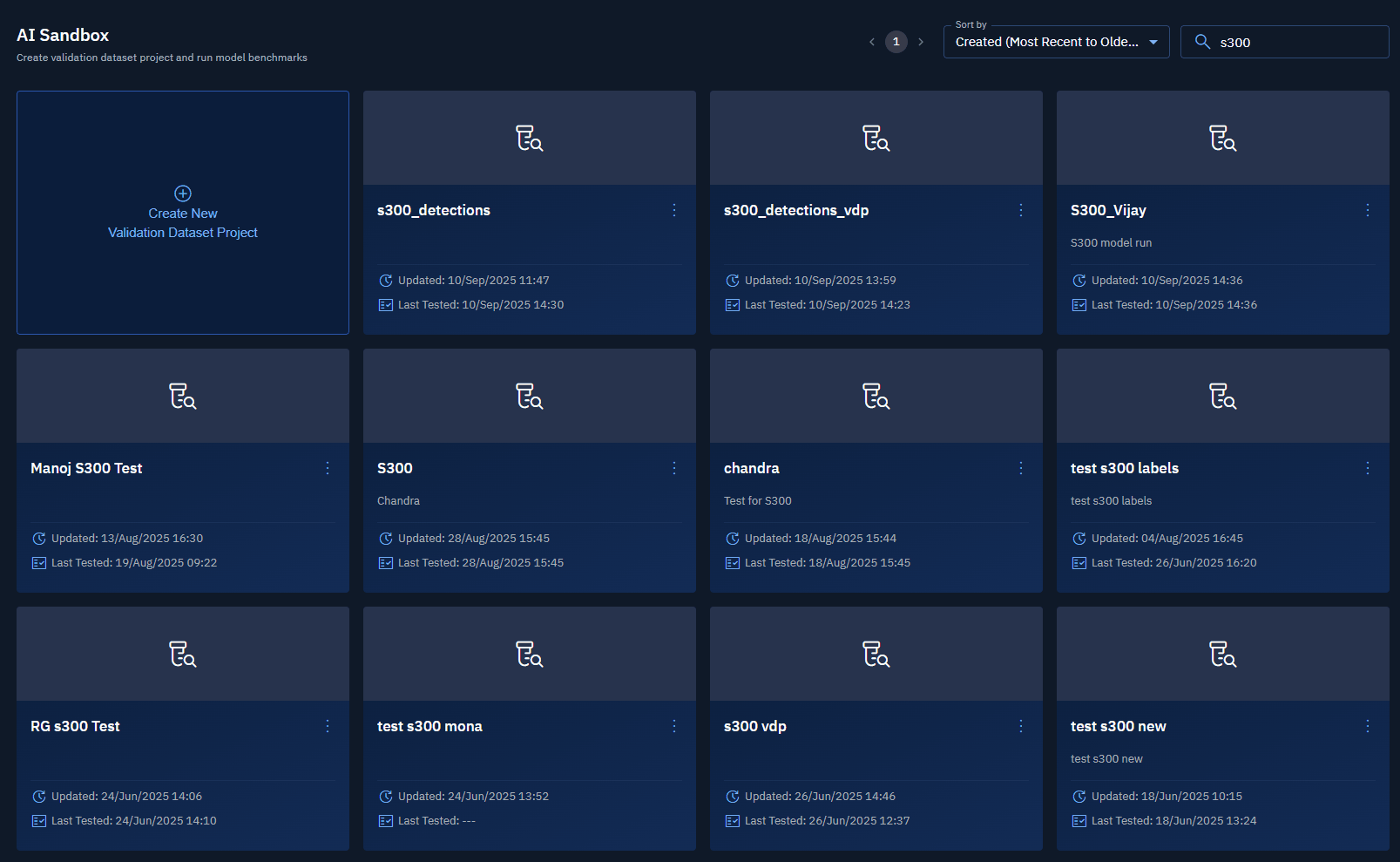Open three-dot menu for s300_detections_vdp
The image size is (1400, 862).
click(x=1020, y=210)
